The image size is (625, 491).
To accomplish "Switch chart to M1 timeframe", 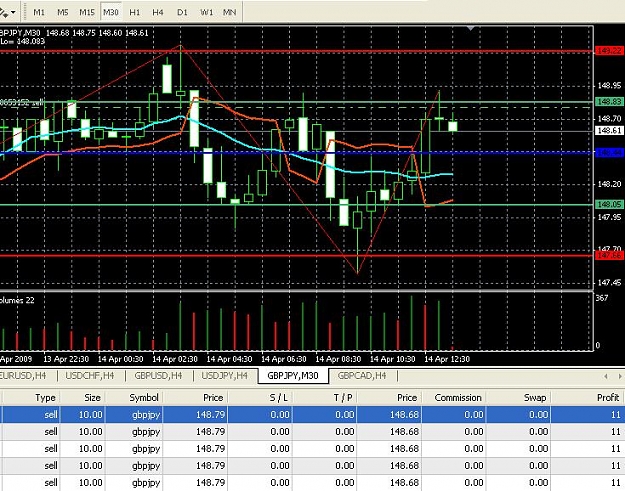I will (x=39, y=12).
